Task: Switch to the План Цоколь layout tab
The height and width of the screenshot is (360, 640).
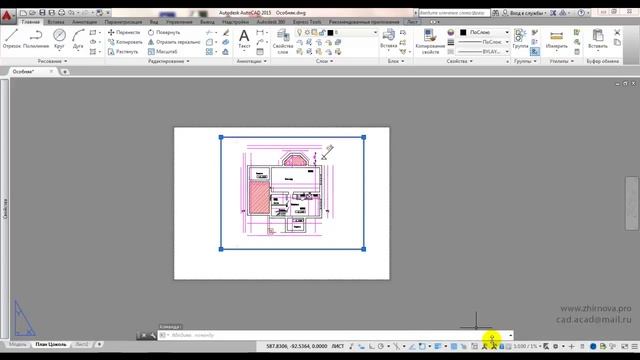Action: coord(51,345)
